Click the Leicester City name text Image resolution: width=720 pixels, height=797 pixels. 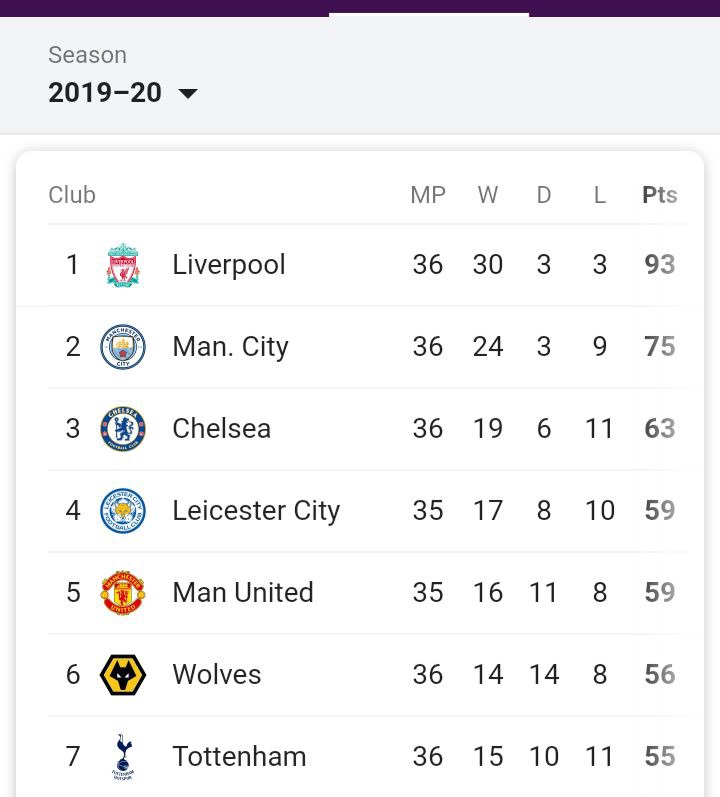(256, 511)
